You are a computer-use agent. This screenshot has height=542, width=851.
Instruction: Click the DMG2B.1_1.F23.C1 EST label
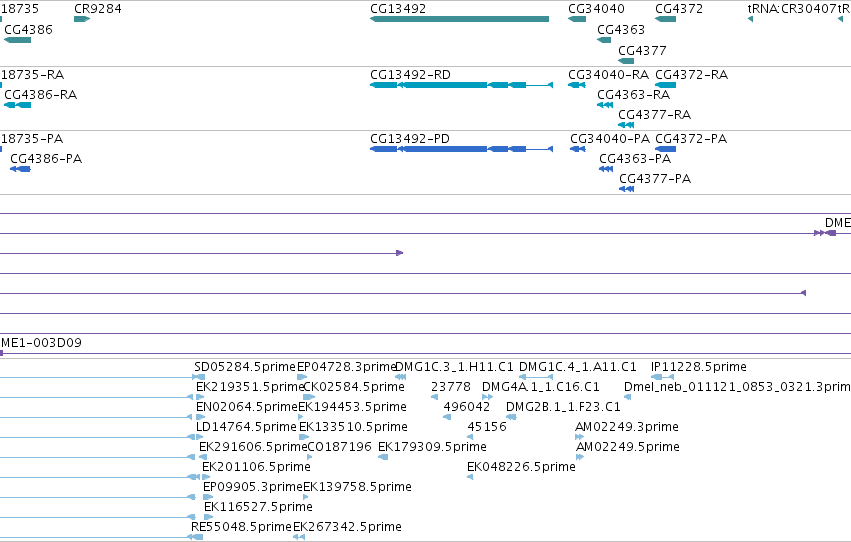(x=563, y=407)
